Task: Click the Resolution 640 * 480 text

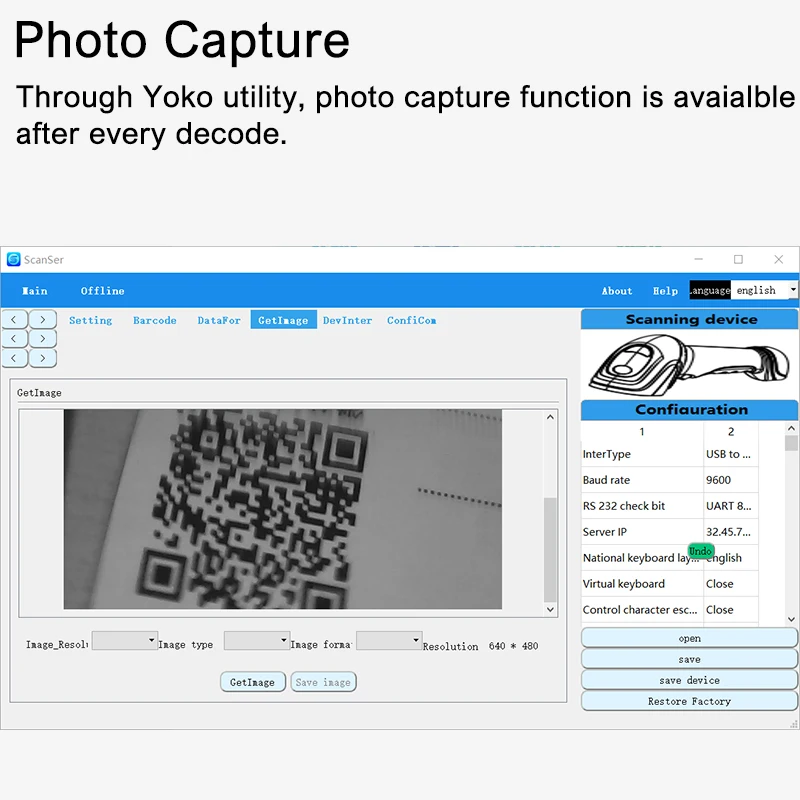Action: pyautogui.click(x=480, y=646)
